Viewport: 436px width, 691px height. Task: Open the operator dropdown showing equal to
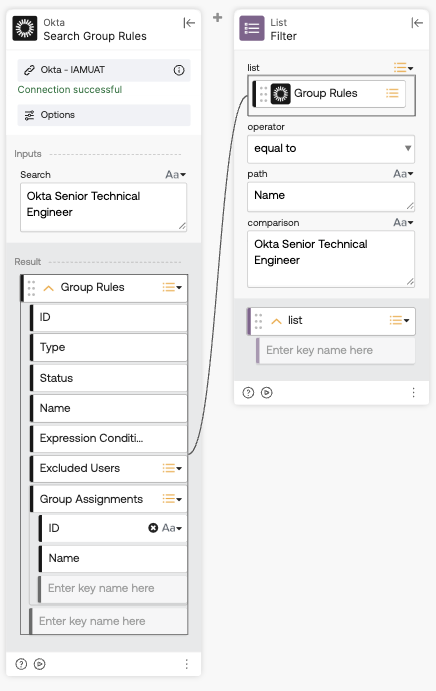tap(331, 149)
